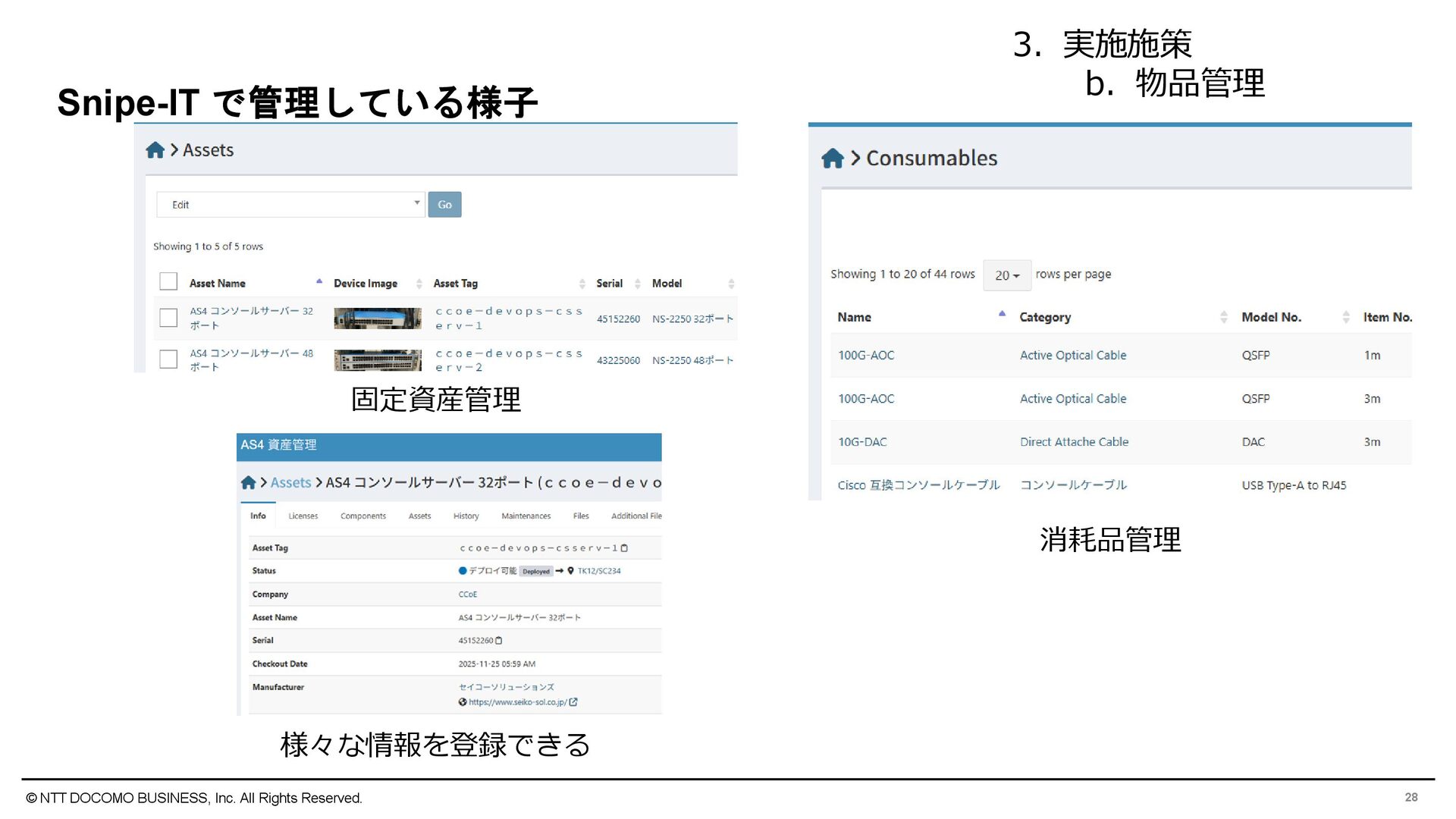Copy the Asset Tag via clipboard icon
Image resolution: width=1456 pixels, height=819 pixels.
624,548
